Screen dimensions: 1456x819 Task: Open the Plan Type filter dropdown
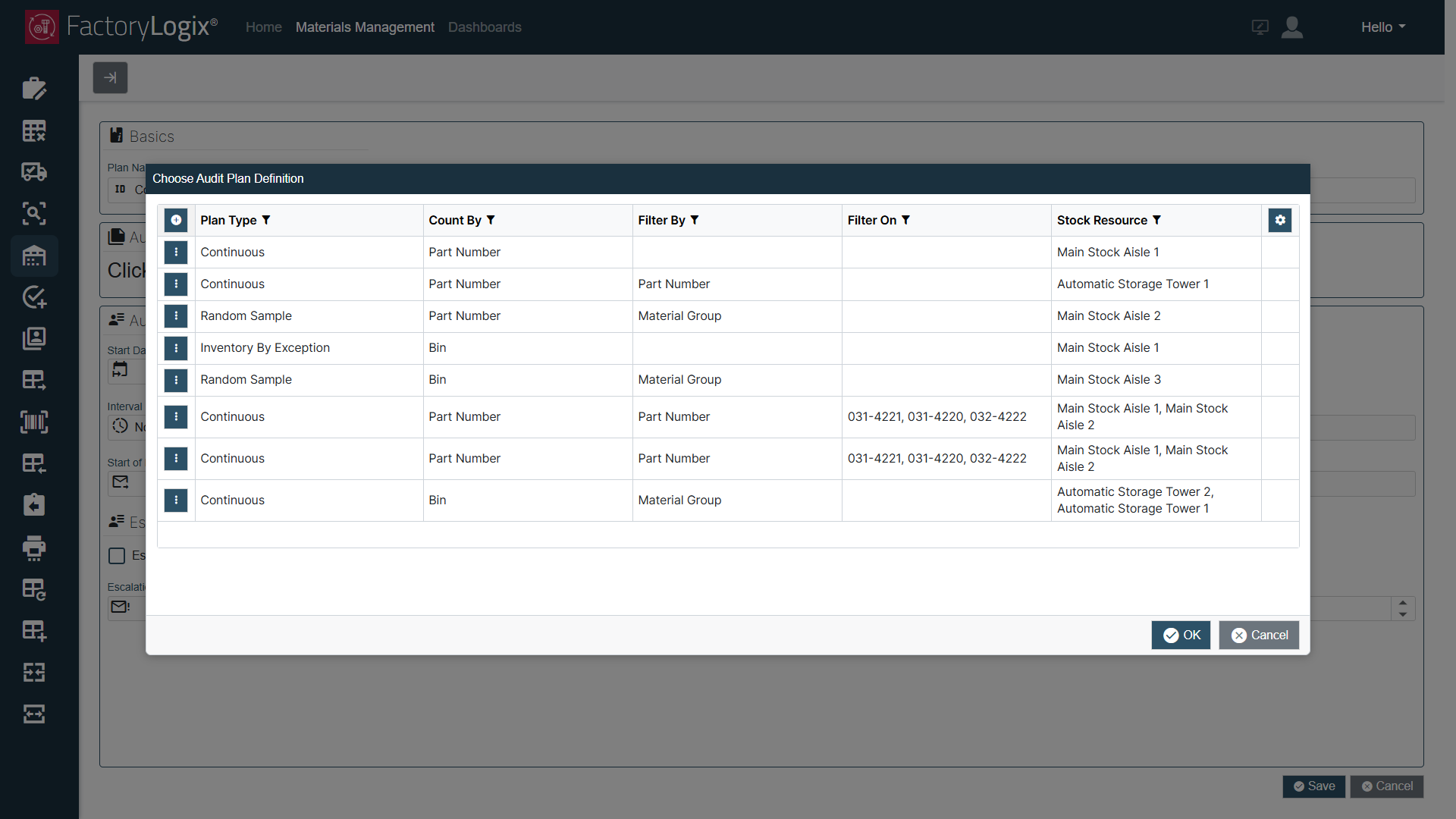coord(266,220)
